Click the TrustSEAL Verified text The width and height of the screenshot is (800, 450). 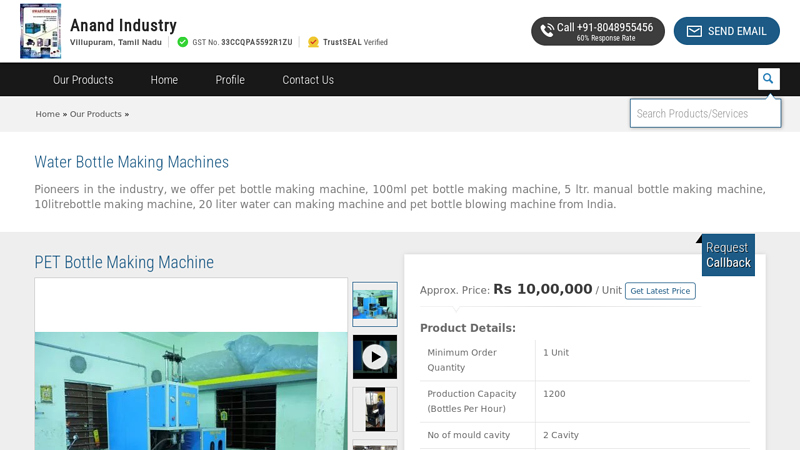pyautogui.click(x=355, y=42)
